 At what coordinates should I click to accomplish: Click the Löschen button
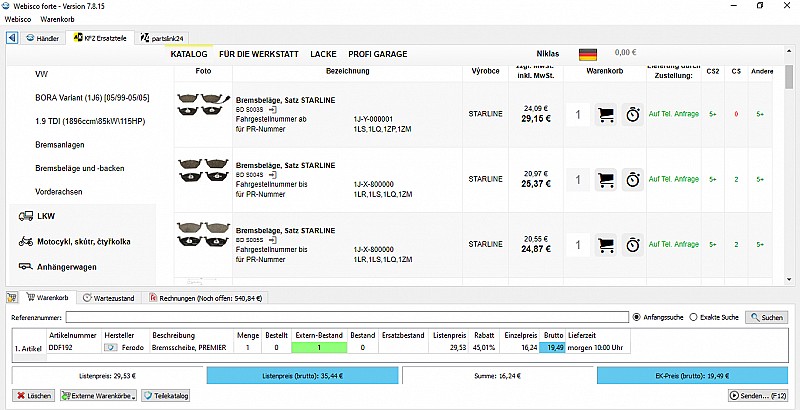(x=34, y=396)
